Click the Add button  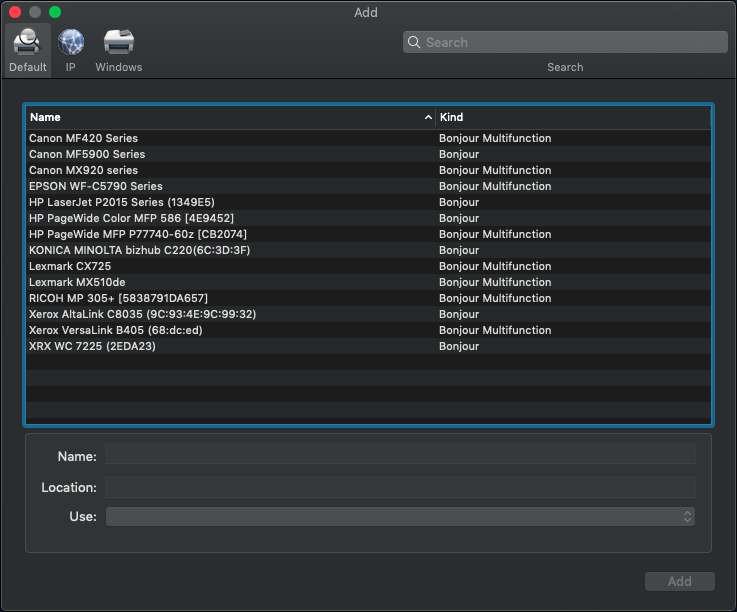point(680,581)
